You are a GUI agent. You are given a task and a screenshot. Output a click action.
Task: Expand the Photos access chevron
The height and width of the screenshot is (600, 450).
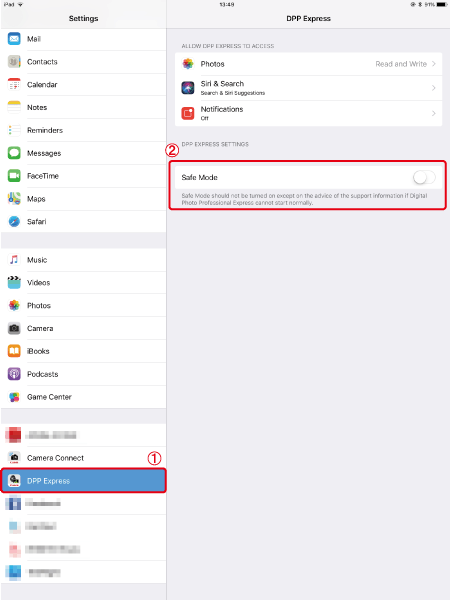coord(434,64)
